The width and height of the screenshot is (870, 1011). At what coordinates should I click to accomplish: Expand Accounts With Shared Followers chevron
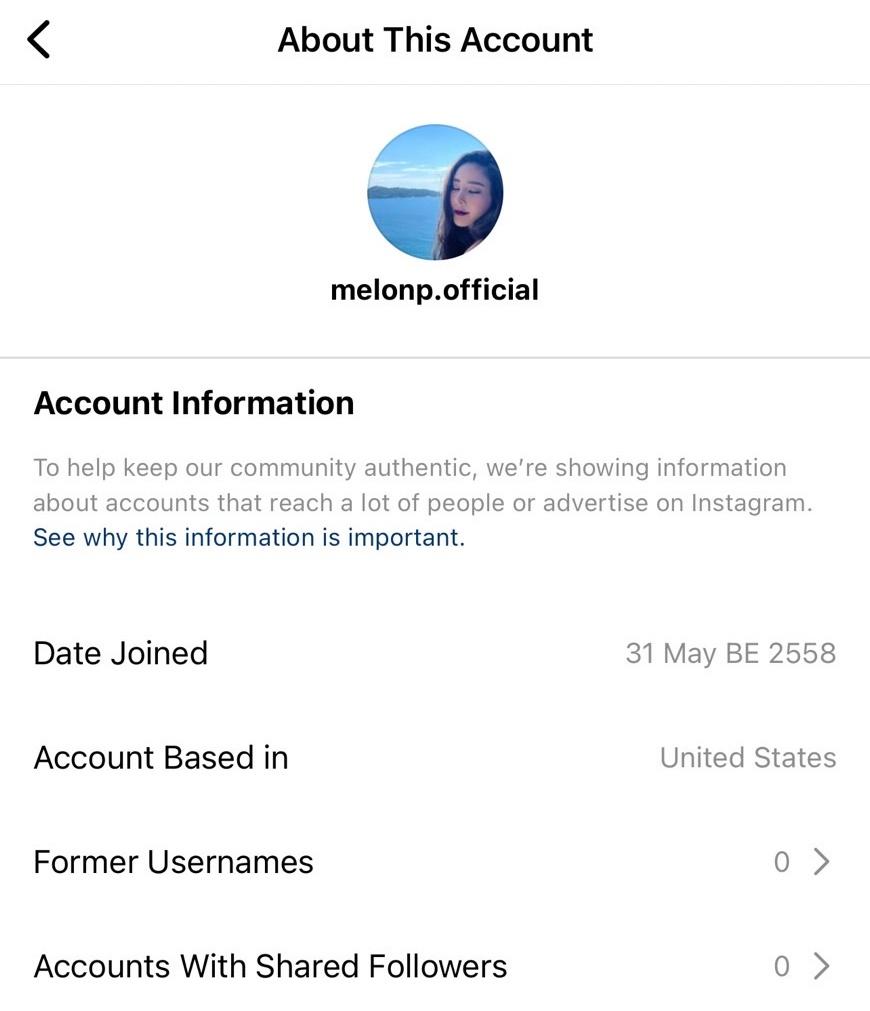(821, 966)
